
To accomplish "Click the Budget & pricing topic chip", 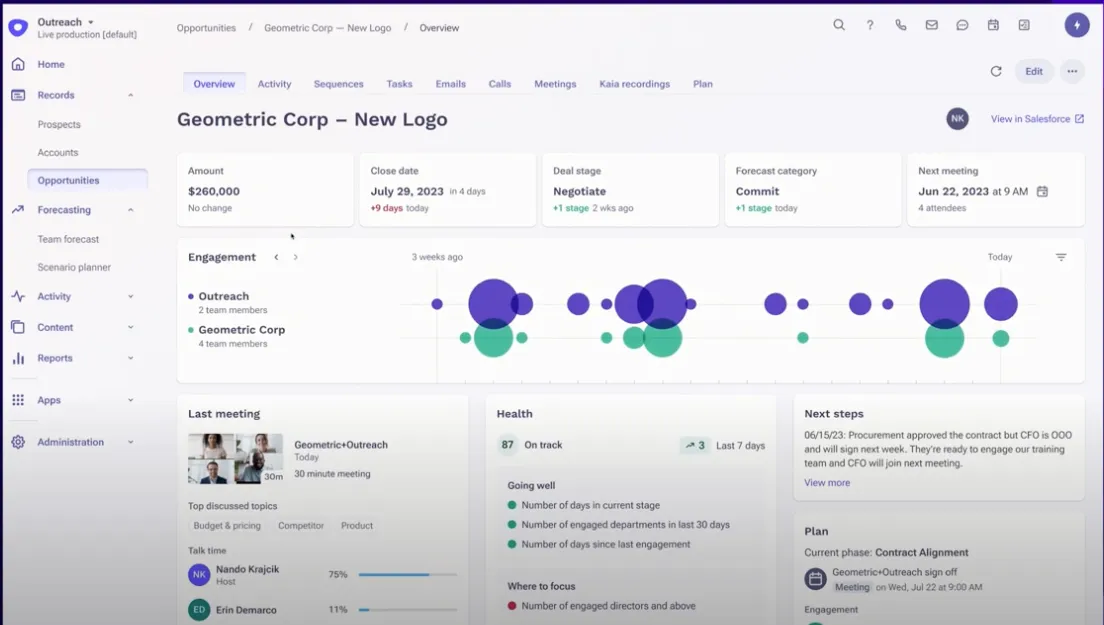I will 227,526.
